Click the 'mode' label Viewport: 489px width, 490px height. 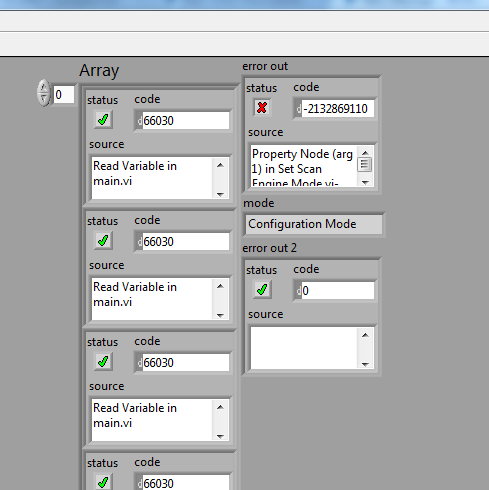[259, 203]
